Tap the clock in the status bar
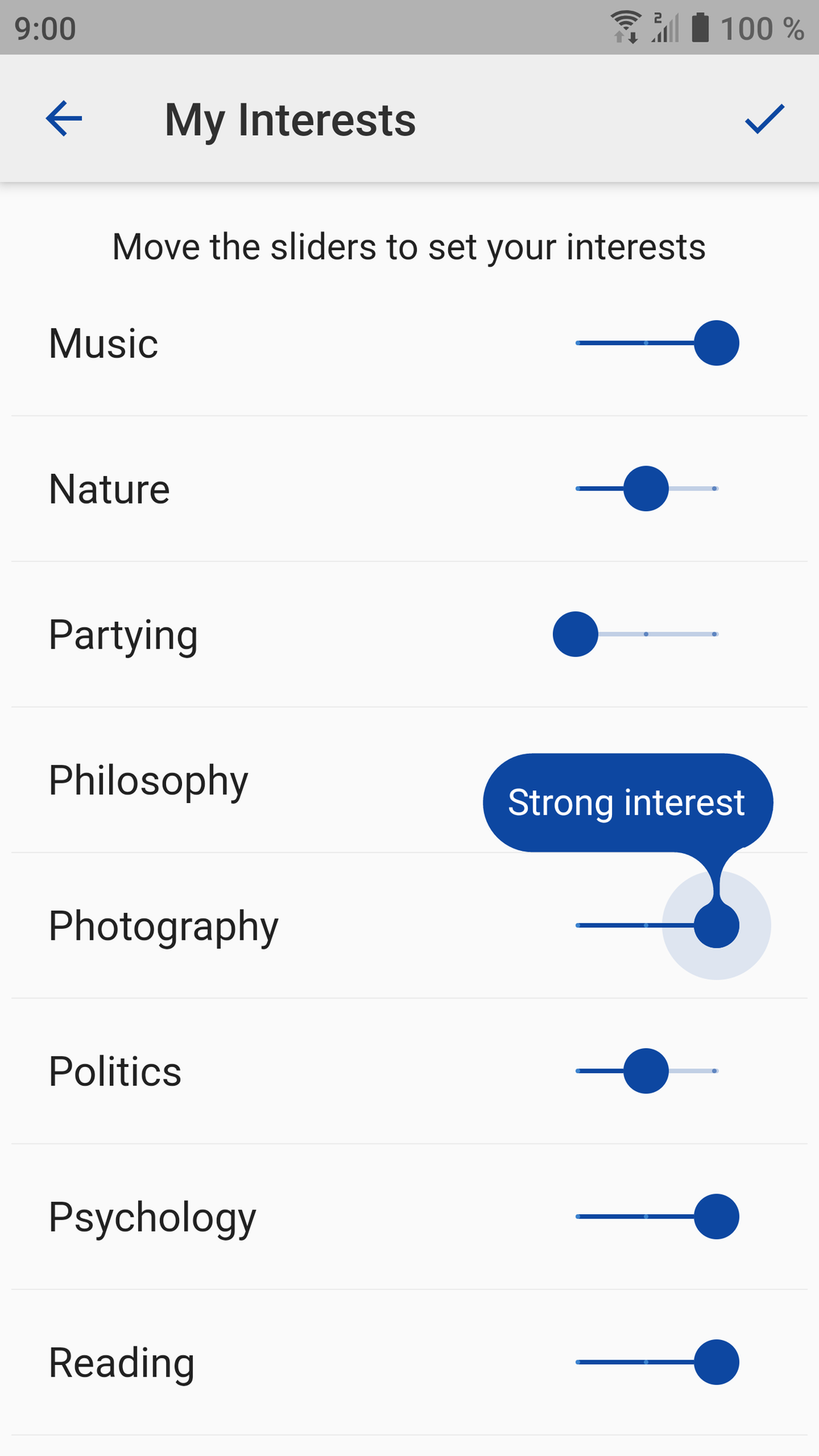Viewport: 819px width, 1456px height. point(45,29)
